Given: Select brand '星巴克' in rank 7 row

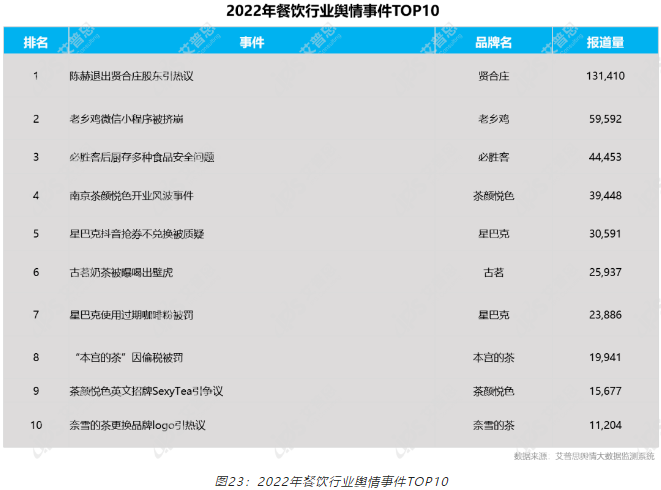Looking at the screenshot, I should (493, 315).
